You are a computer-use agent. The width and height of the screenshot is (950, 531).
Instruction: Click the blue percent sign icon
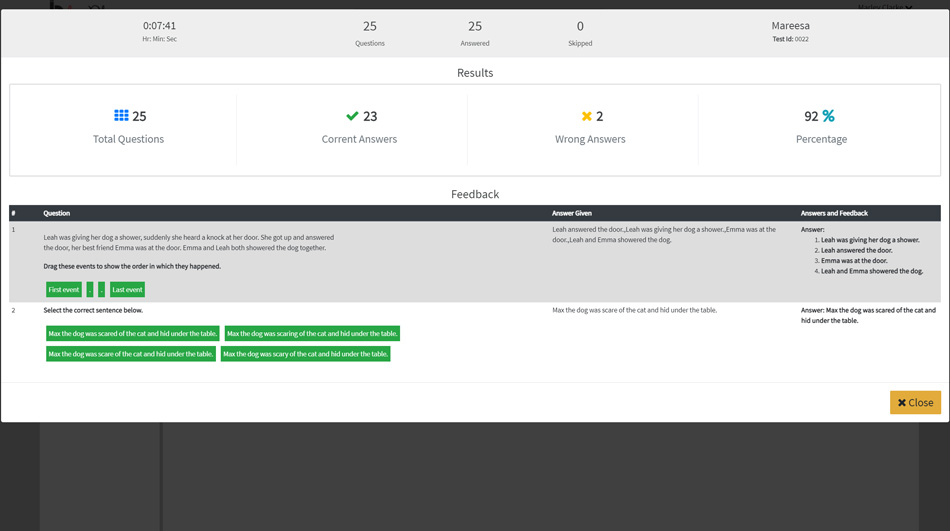(x=828, y=116)
